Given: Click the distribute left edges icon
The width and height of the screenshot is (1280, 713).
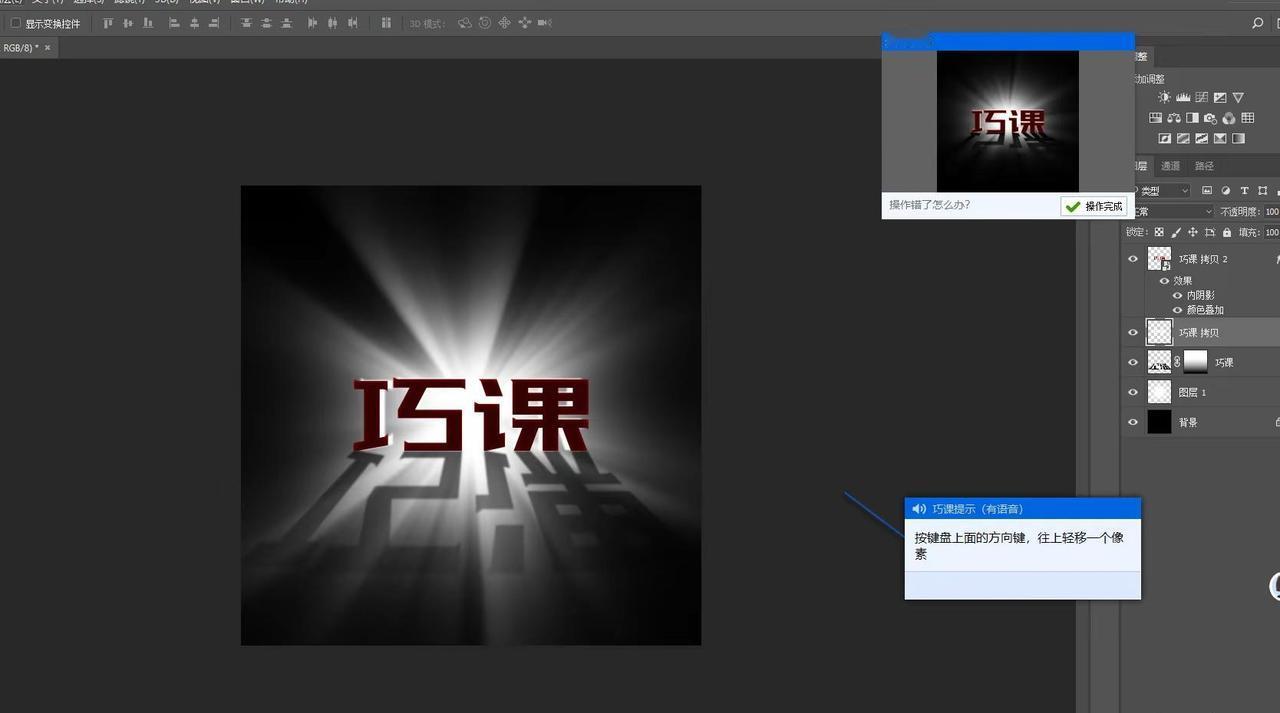Looking at the screenshot, I should 312,23.
